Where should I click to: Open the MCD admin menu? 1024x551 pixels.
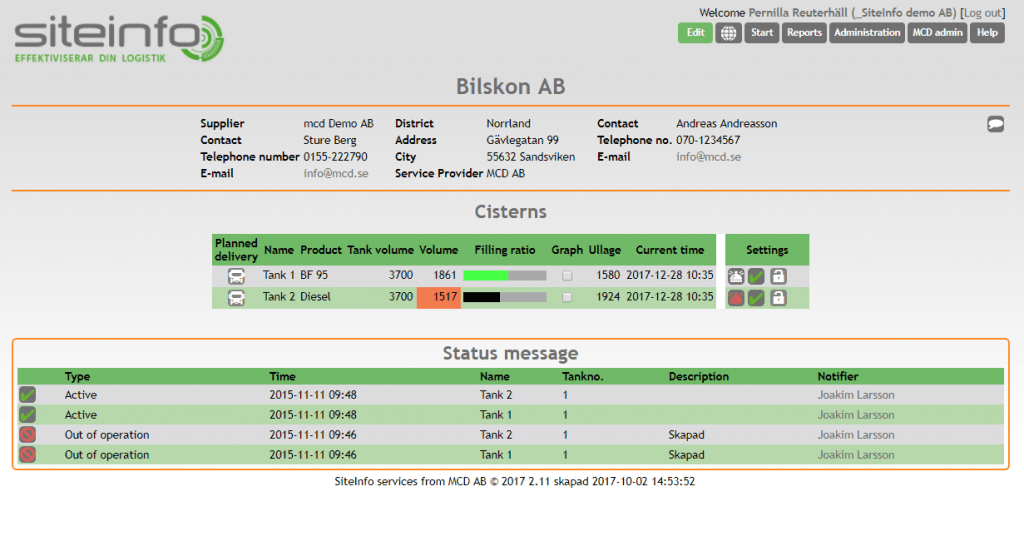coord(937,33)
